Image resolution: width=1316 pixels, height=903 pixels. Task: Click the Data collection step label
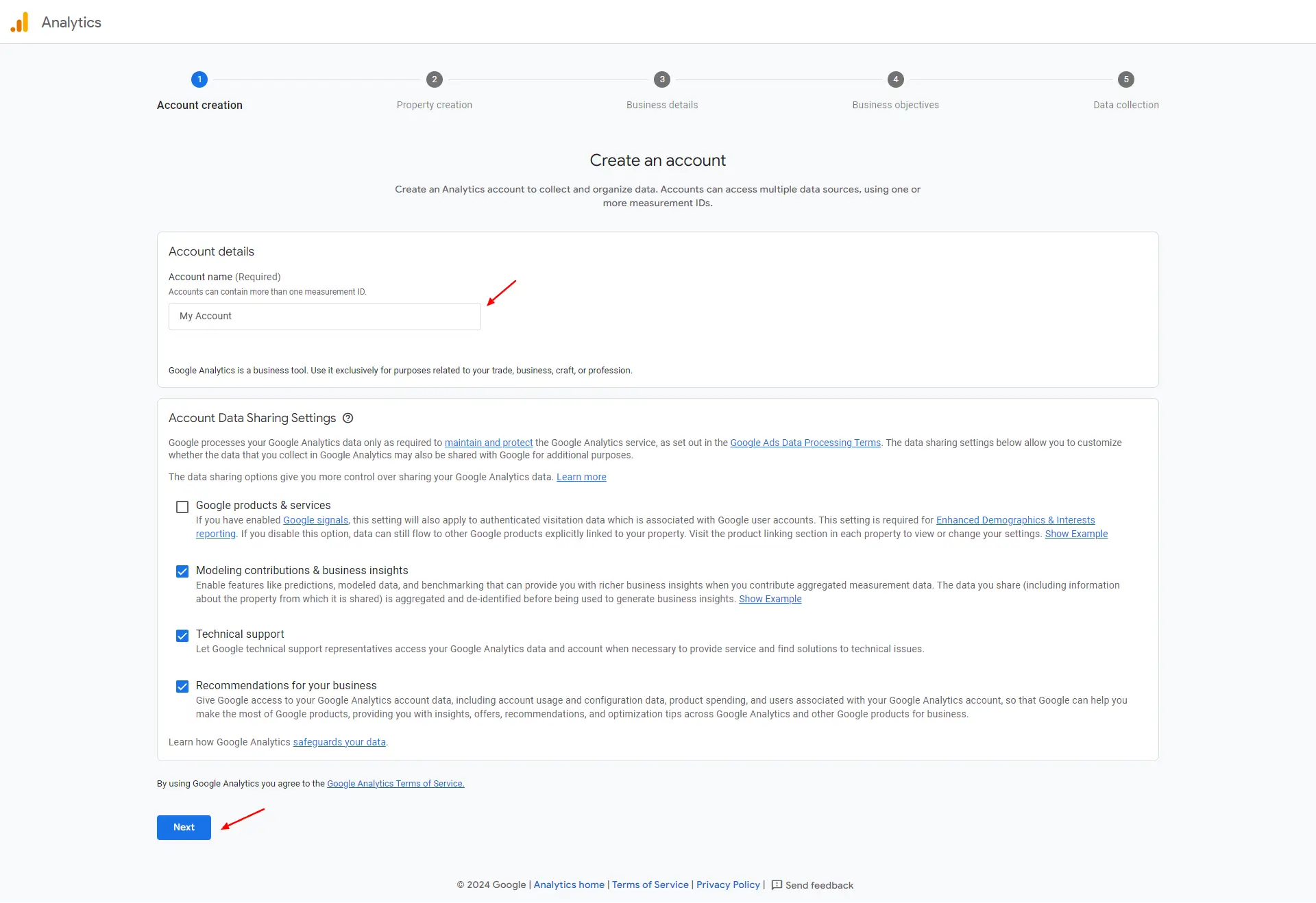(1126, 105)
